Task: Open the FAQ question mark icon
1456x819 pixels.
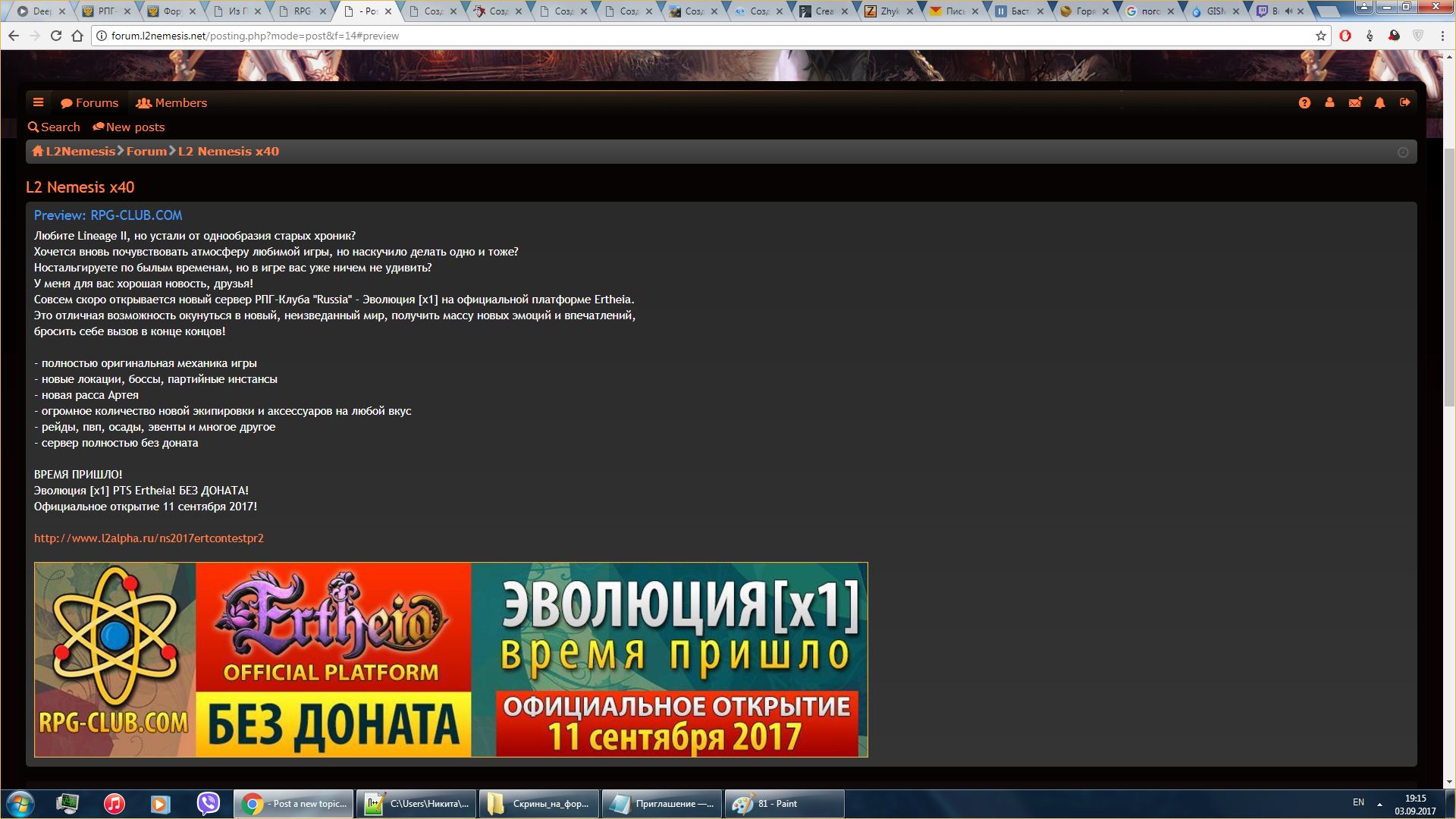Action: (x=1304, y=102)
